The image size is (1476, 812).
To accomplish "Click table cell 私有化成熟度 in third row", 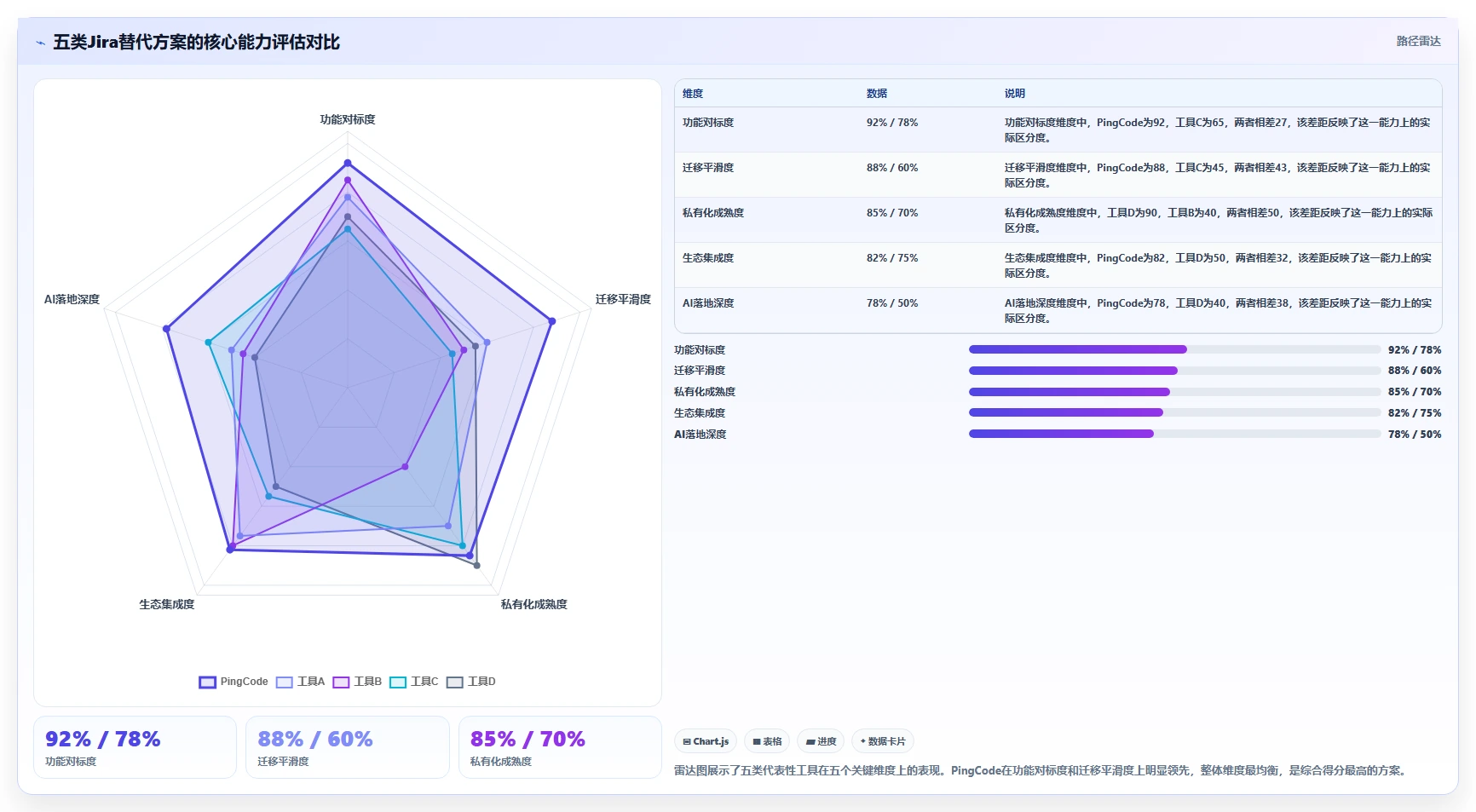I will point(713,213).
